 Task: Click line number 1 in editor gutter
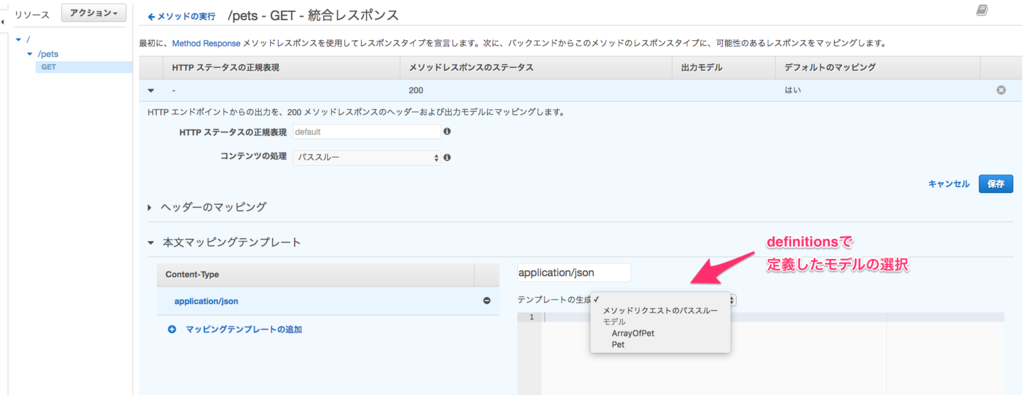coord(532,317)
